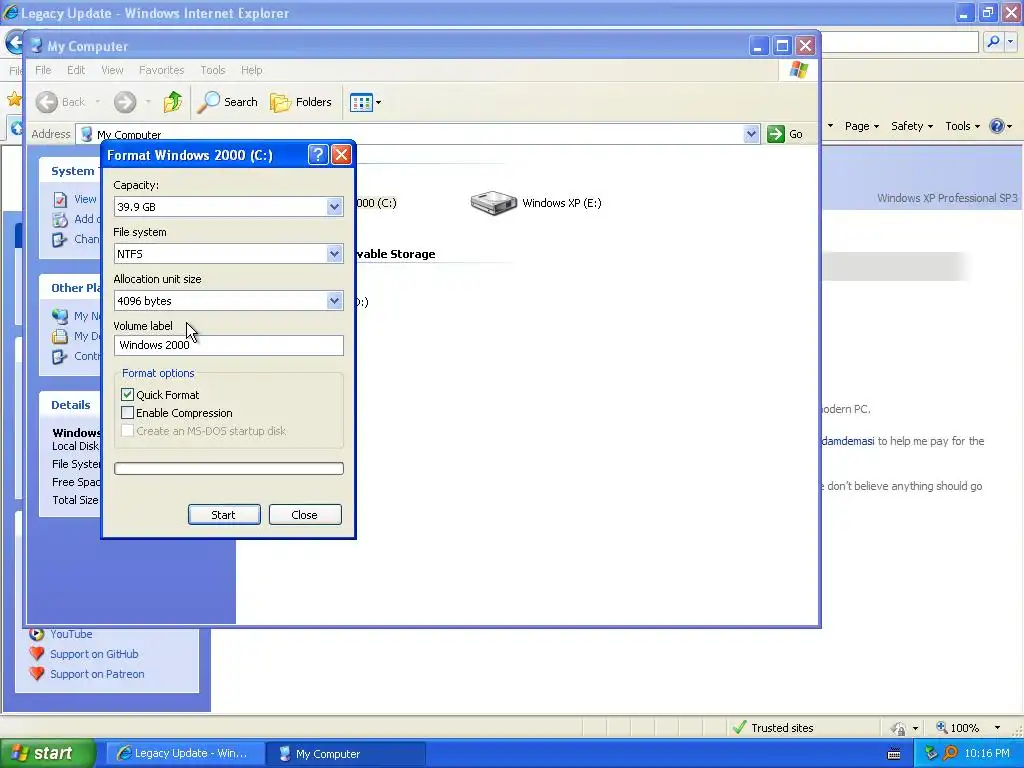Select the Windows XP (E:) drive icon

(x=494, y=203)
